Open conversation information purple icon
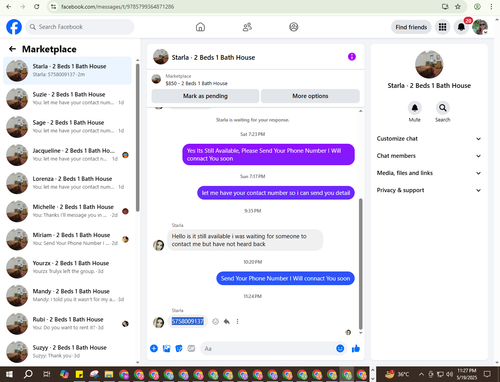The height and width of the screenshot is (382, 500). click(352, 57)
